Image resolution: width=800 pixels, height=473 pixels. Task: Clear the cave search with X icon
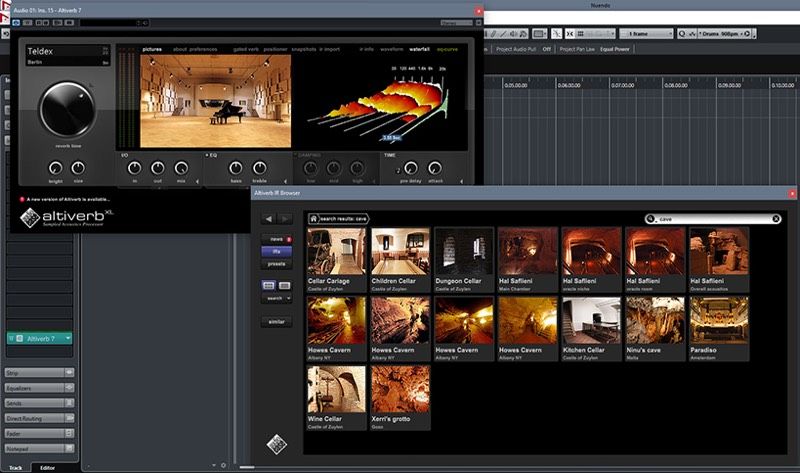coord(776,219)
